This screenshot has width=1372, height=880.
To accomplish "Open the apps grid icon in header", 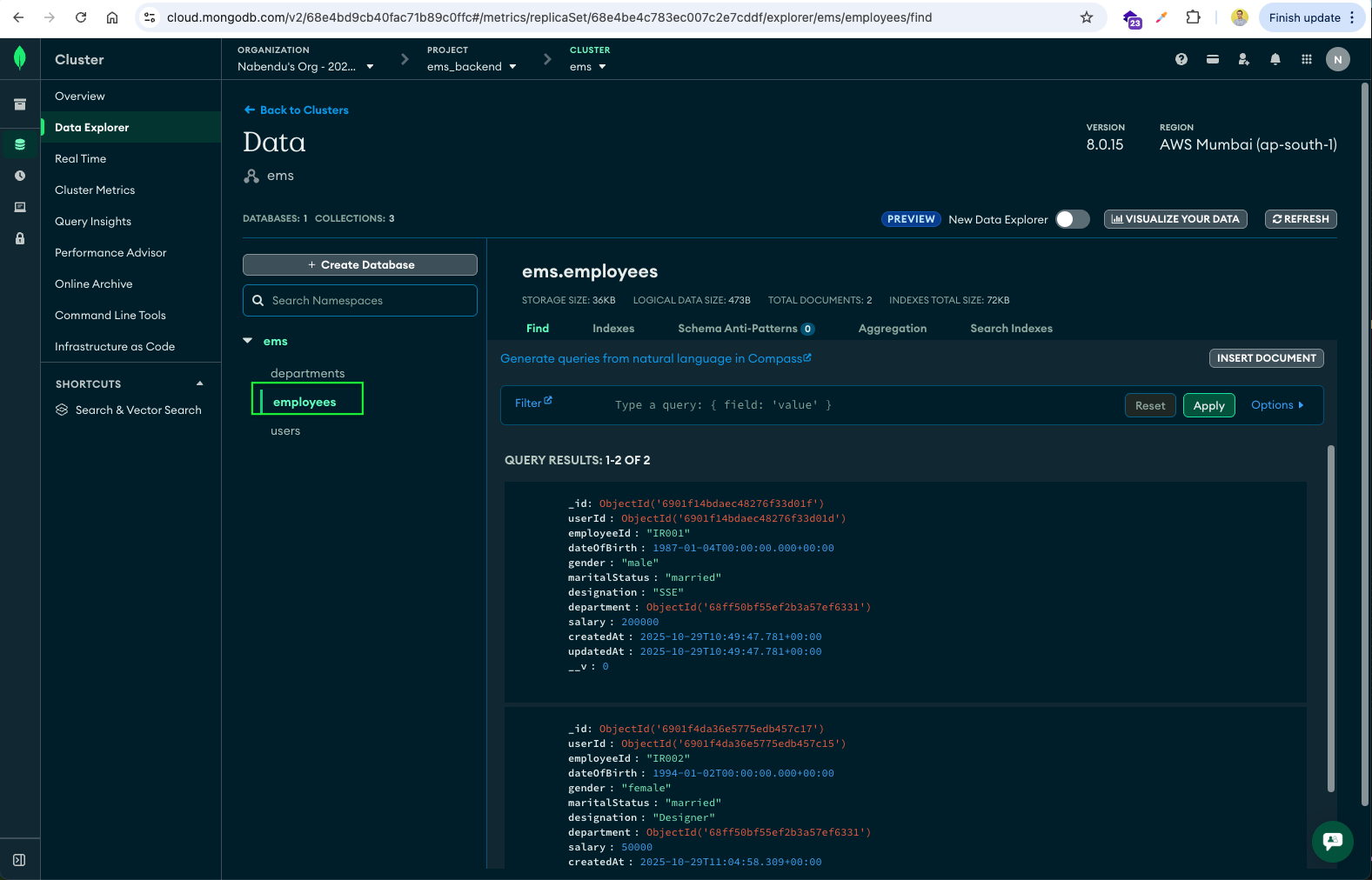I will [x=1307, y=59].
